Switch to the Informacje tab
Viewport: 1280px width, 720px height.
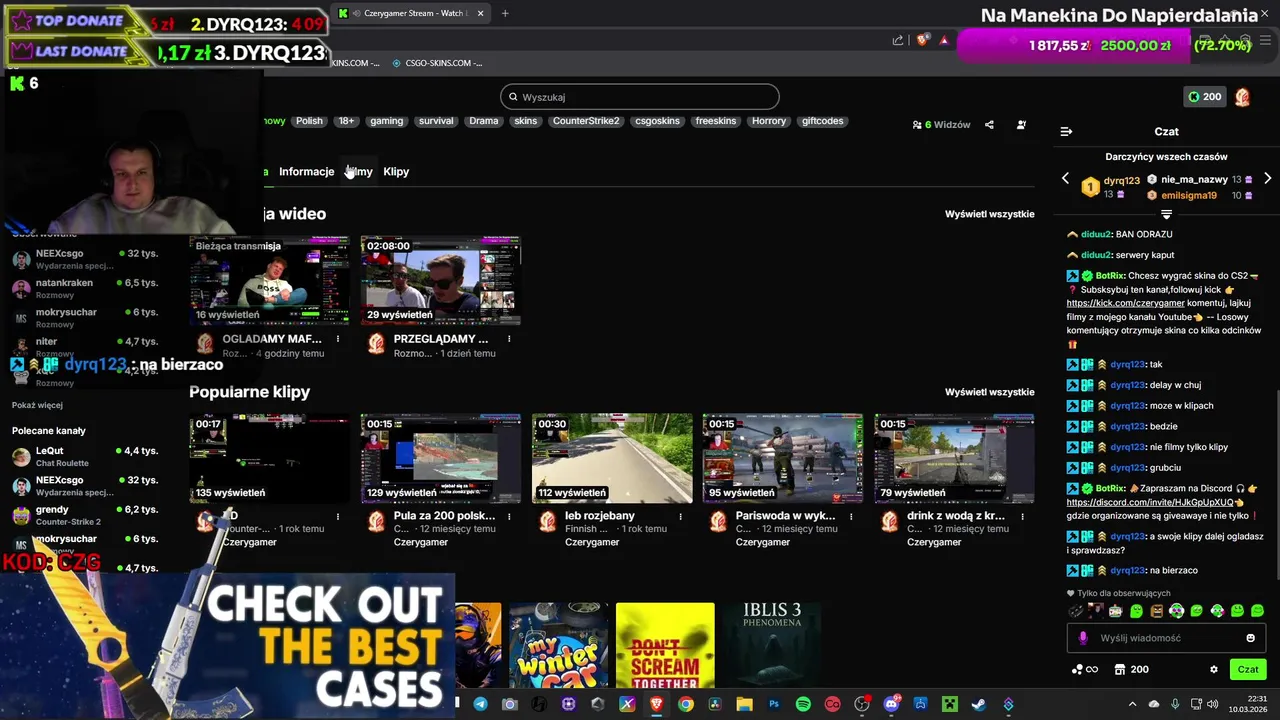click(306, 171)
